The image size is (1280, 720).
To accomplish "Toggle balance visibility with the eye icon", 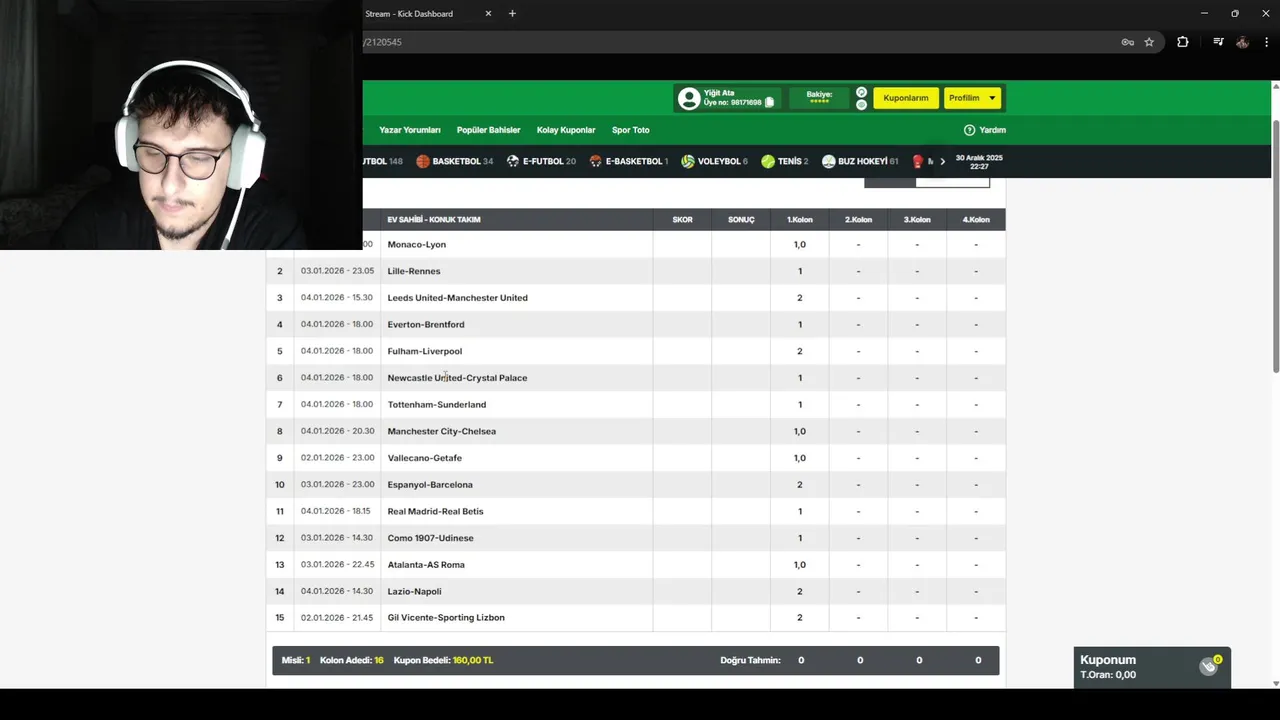I will pyautogui.click(x=861, y=104).
